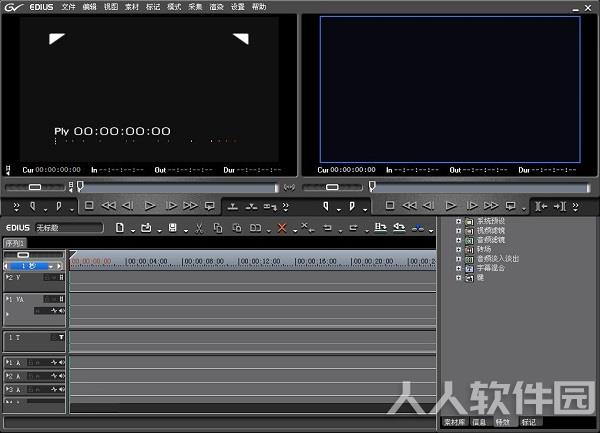The height and width of the screenshot is (433, 600).
Task: Step back one frame in the Player monitor
Action: pos(128,206)
